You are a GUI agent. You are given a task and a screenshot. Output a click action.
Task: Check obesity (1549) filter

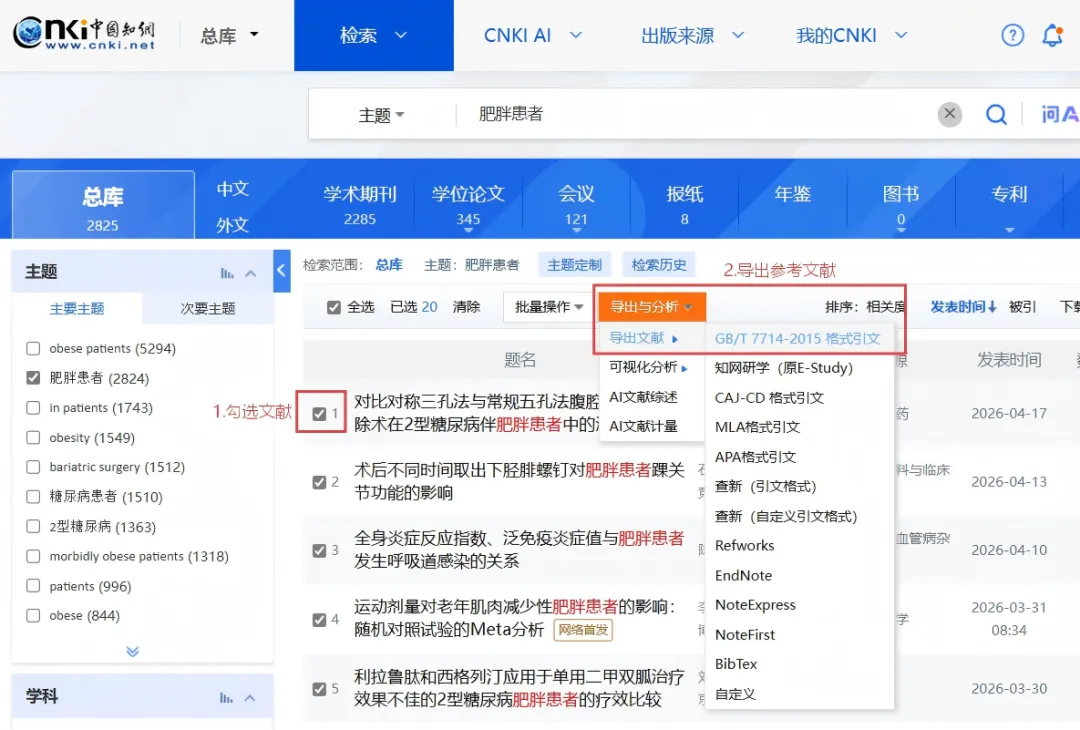(x=33, y=437)
